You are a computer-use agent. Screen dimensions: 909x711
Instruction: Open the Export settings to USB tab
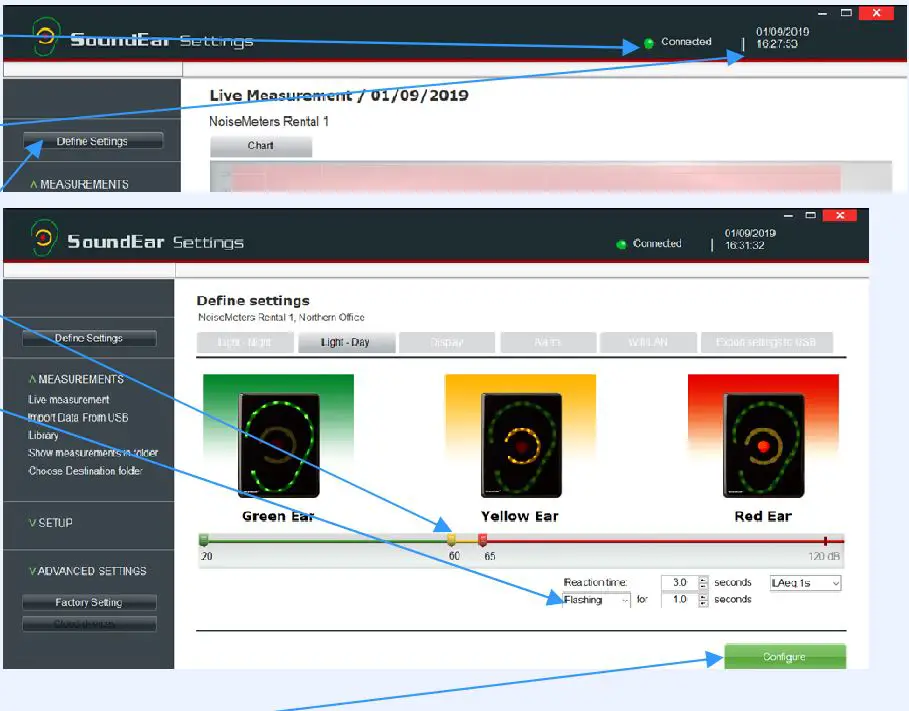(x=767, y=342)
